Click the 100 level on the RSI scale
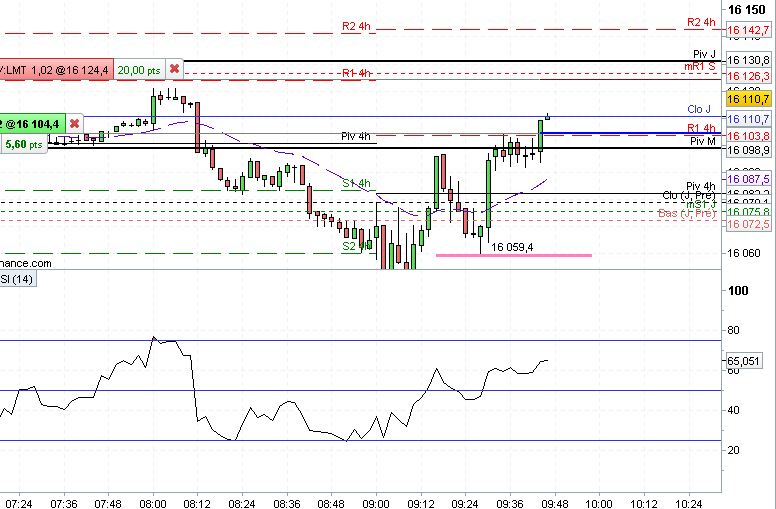 tap(738, 291)
